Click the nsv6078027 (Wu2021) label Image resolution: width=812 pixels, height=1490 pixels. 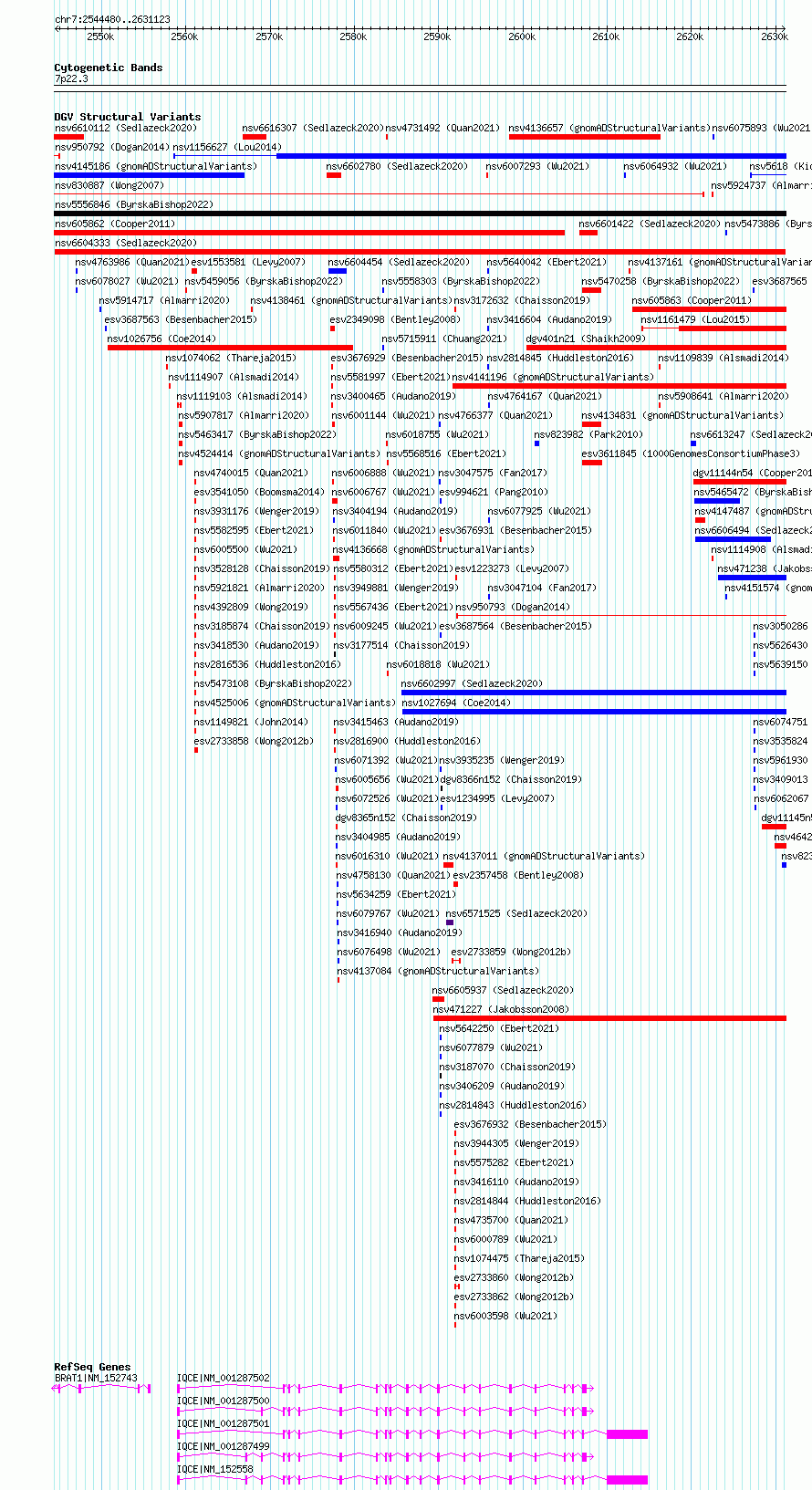(128, 281)
